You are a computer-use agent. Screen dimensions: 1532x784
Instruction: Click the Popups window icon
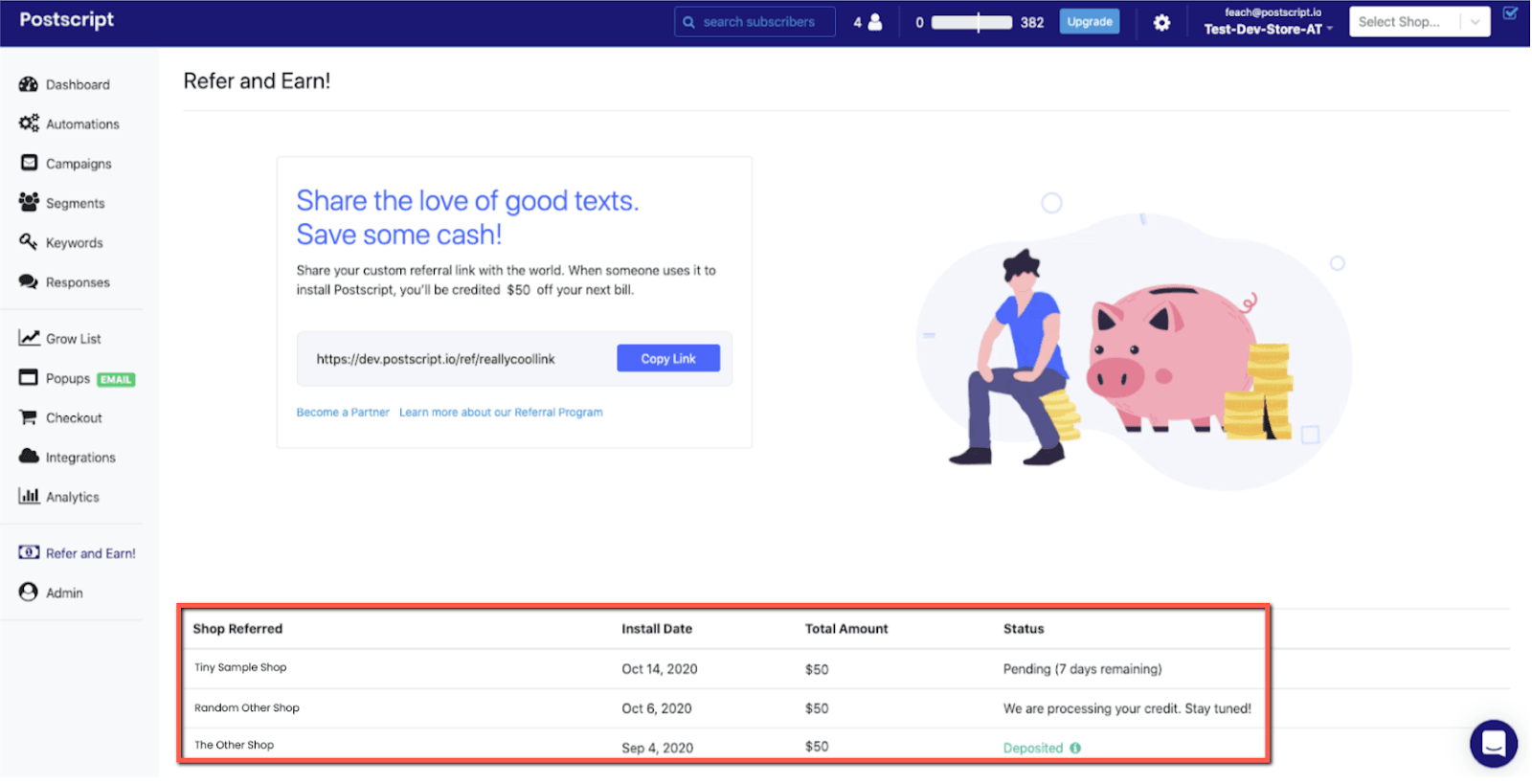29,377
